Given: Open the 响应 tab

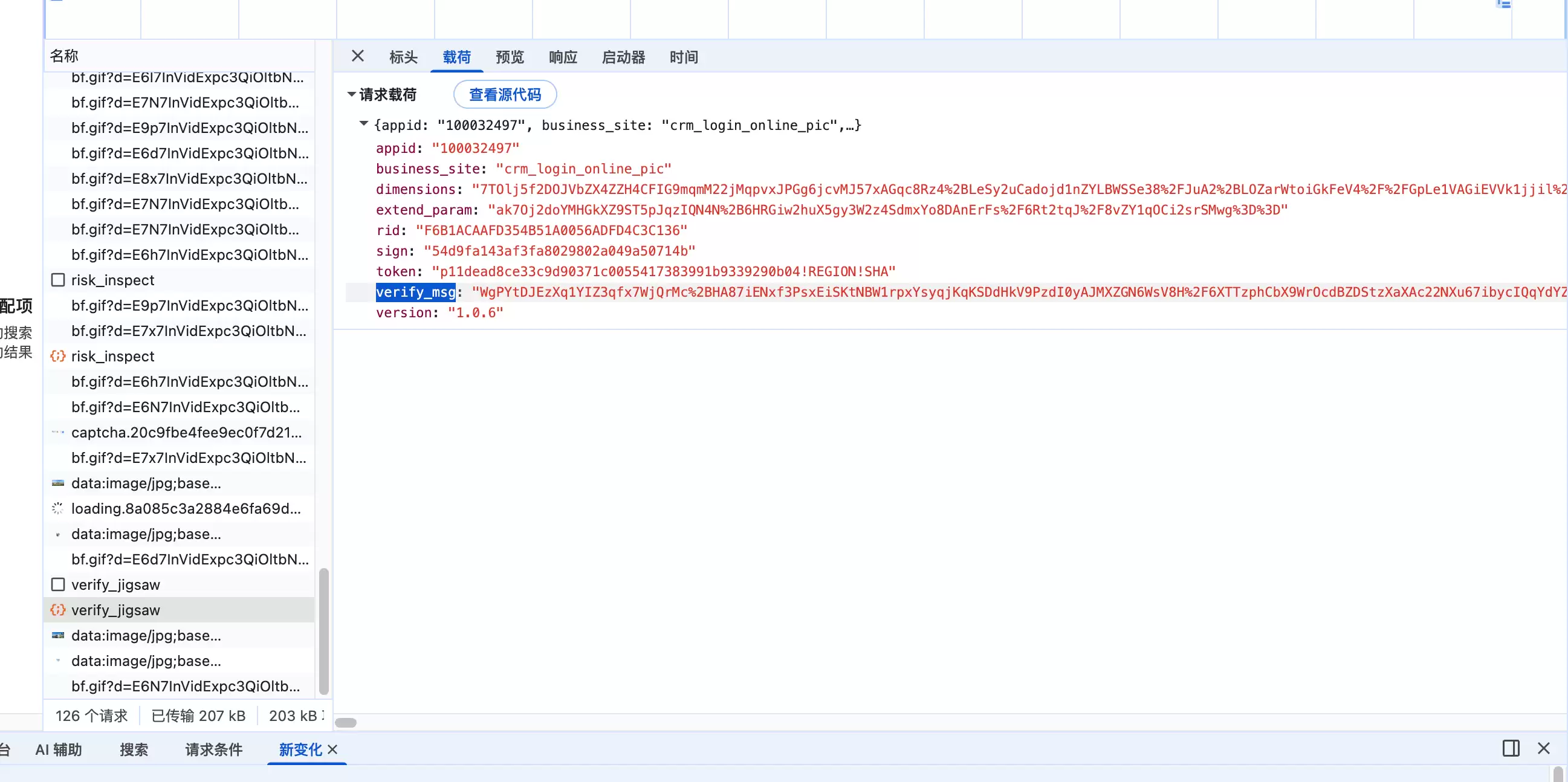Looking at the screenshot, I should coord(562,57).
